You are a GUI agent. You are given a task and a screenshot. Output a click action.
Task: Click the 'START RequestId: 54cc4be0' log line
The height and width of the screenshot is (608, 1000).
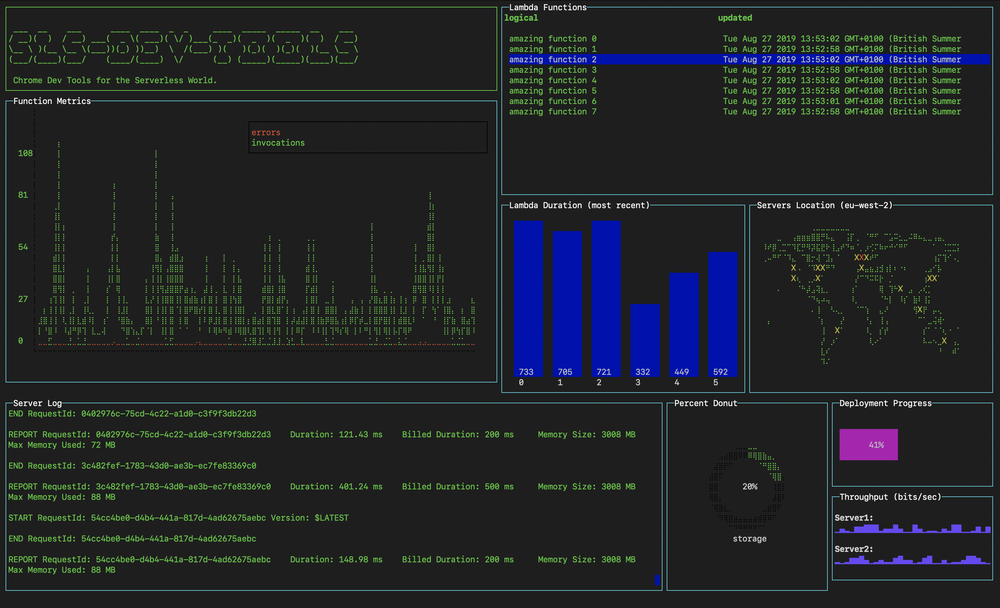(x=178, y=518)
